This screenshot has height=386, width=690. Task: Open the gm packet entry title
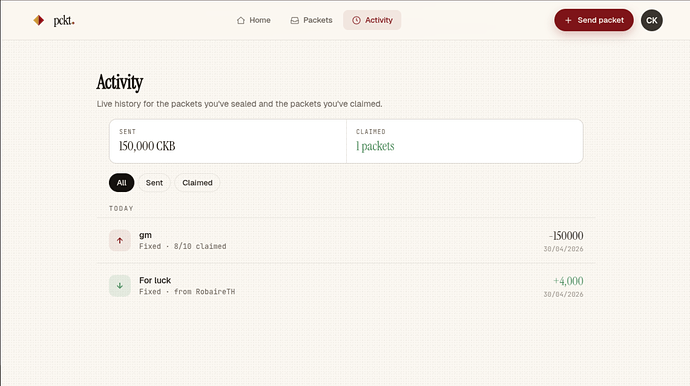(x=145, y=235)
